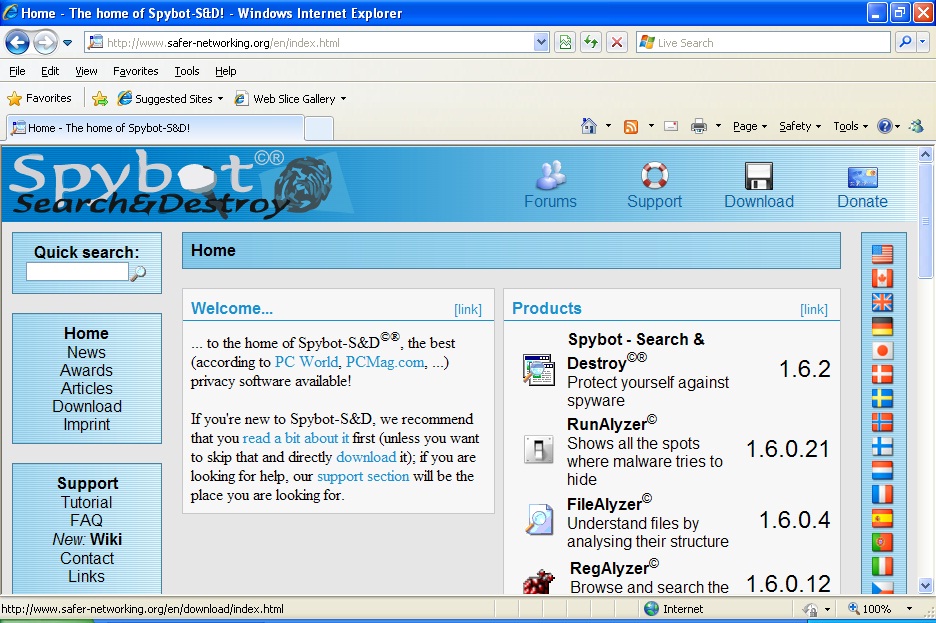Open the Support lifebuoy icon
The width and height of the screenshot is (936, 623).
pyautogui.click(x=654, y=175)
